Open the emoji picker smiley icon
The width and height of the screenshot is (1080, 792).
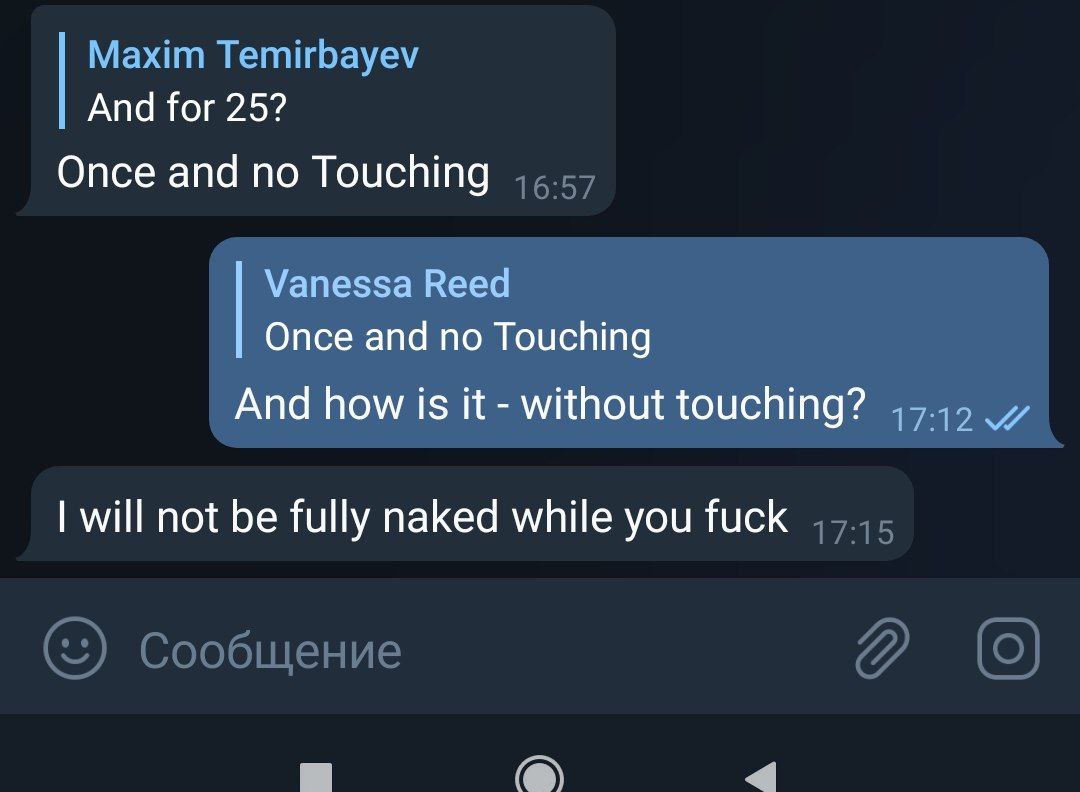[x=75, y=648]
